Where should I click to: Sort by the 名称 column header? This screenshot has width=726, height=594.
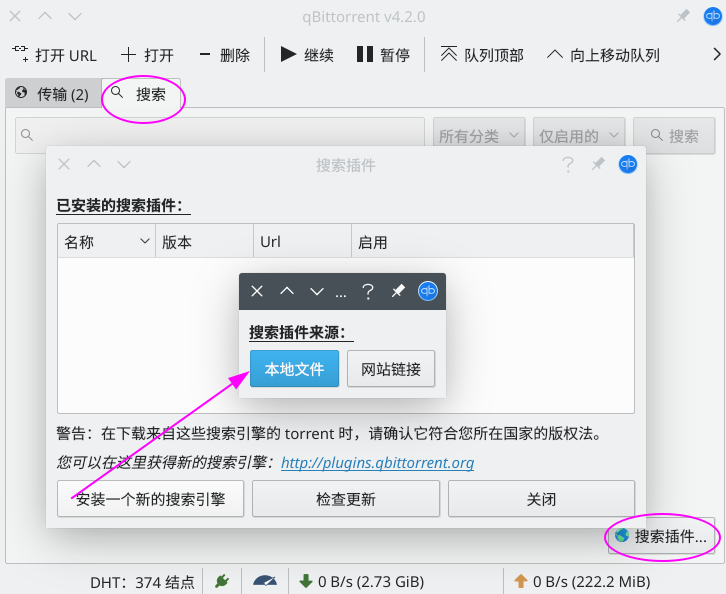pos(106,242)
